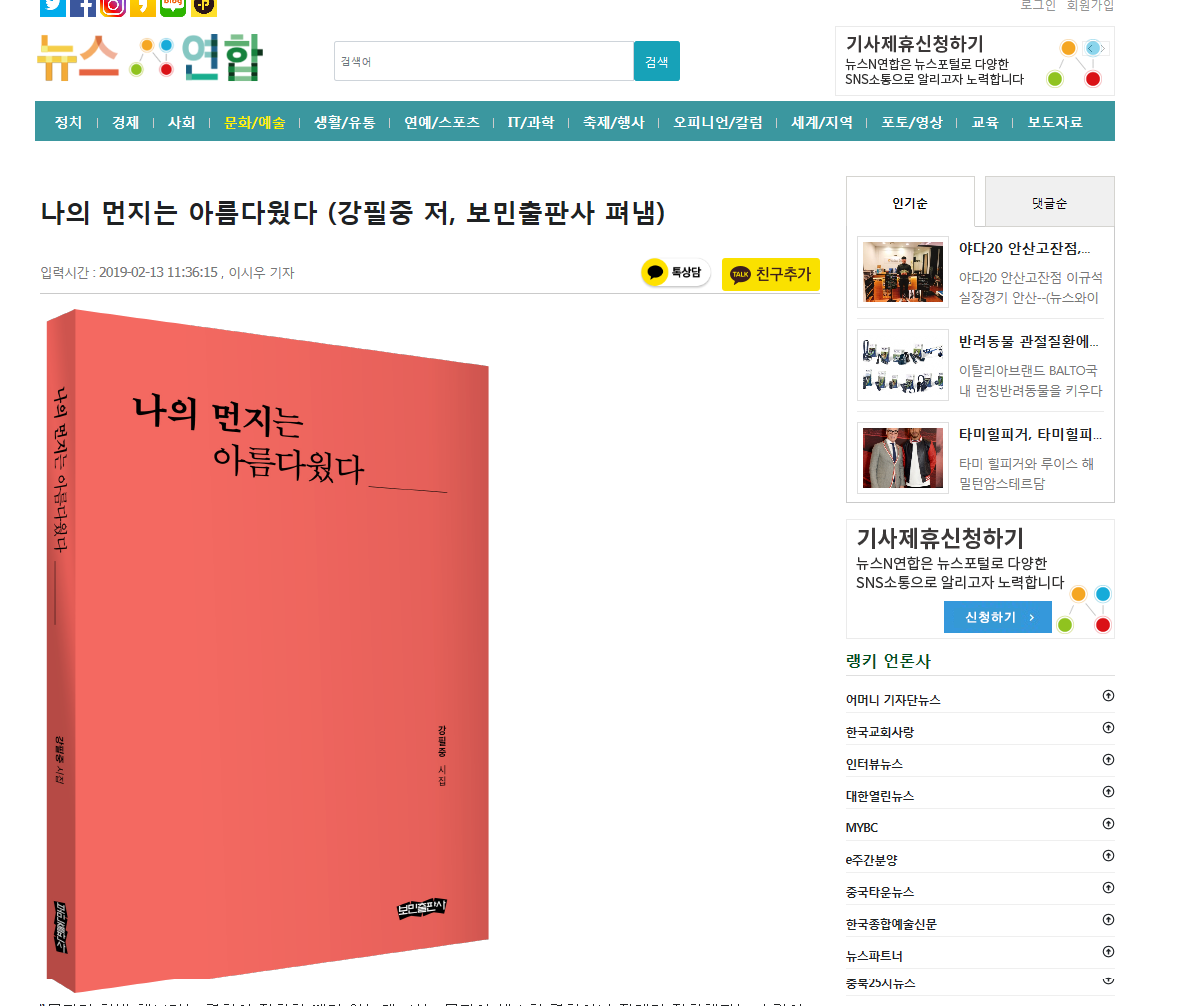1183x1006 pixels.
Task: Click the 뉴스연합 site logo
Action: pyautogui.click(x=151, y=57)
